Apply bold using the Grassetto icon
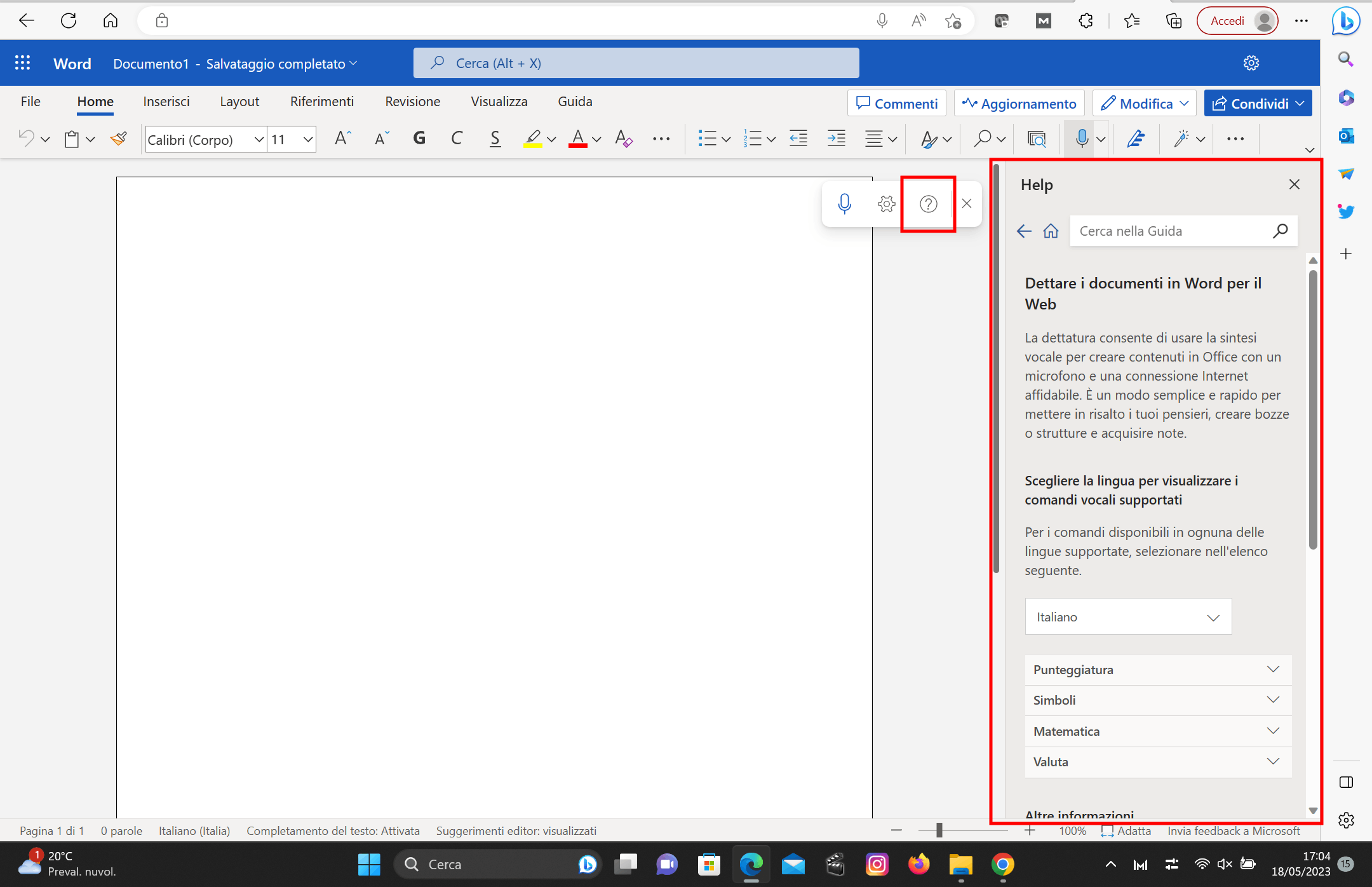This screenshot has width=1372, height=887. click(x=419, y=139)
